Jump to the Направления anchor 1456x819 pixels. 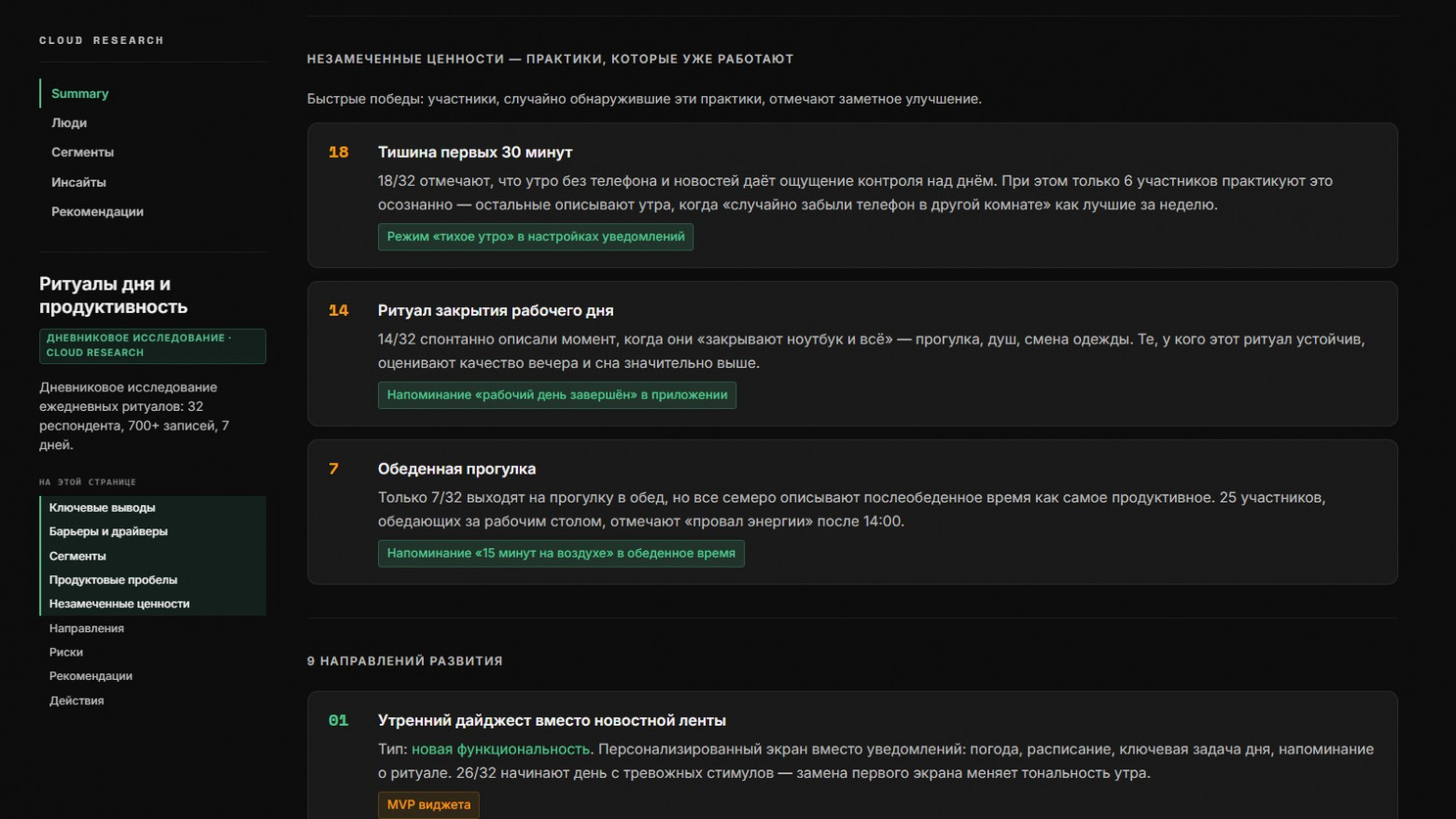(x=87, y=628)
